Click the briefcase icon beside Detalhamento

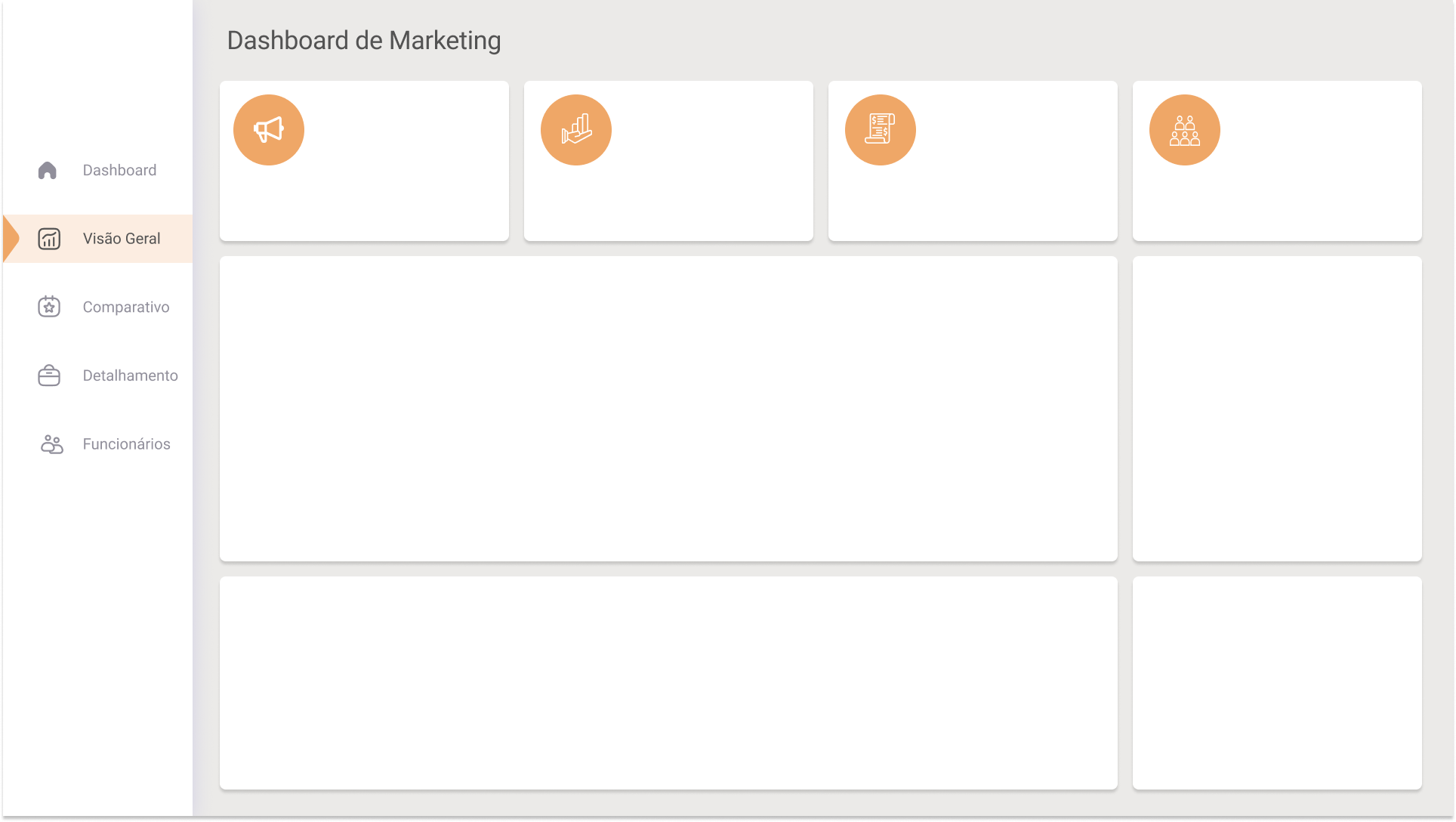tap(48, 375)
